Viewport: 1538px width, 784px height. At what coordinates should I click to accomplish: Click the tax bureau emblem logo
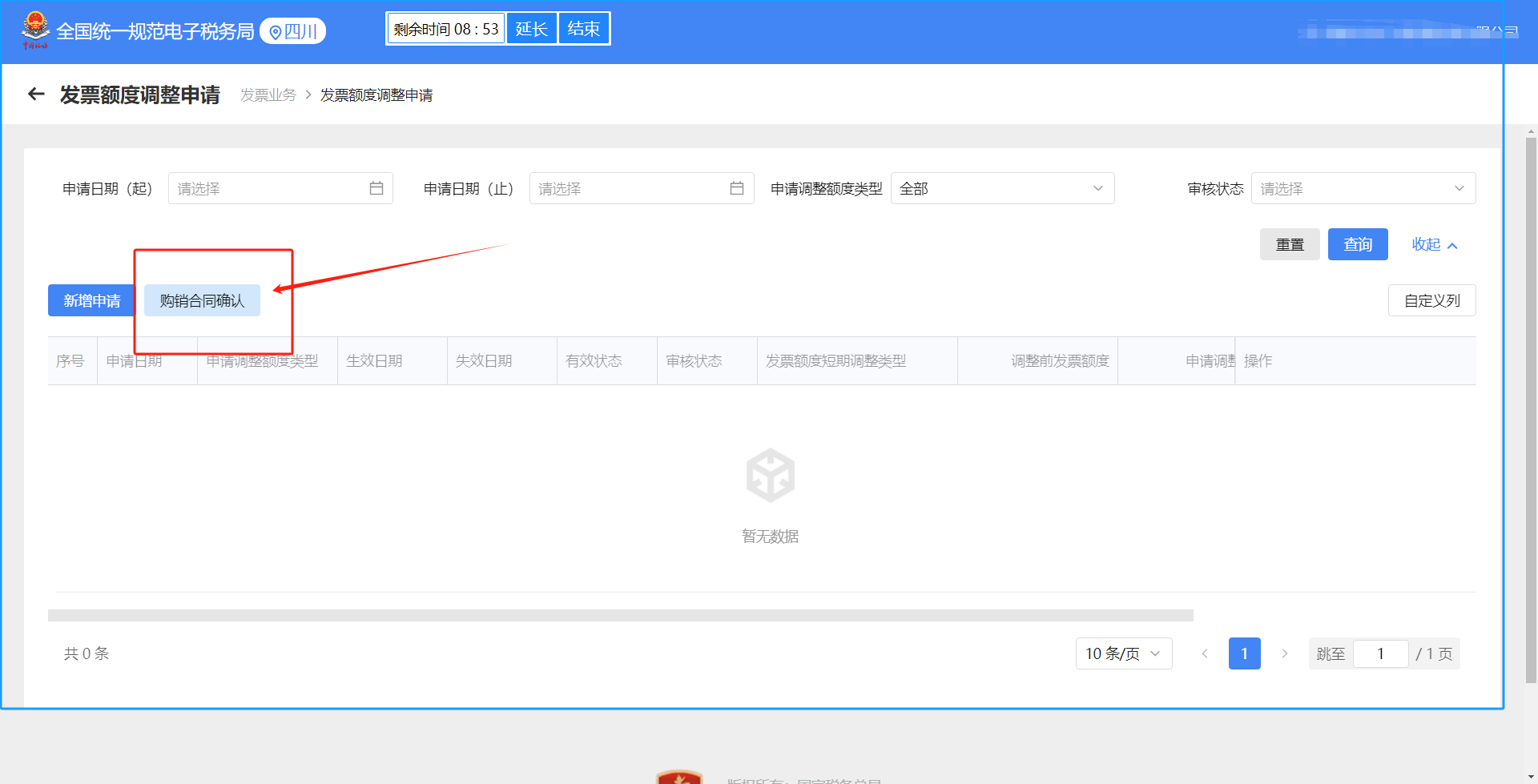(35, 30)
